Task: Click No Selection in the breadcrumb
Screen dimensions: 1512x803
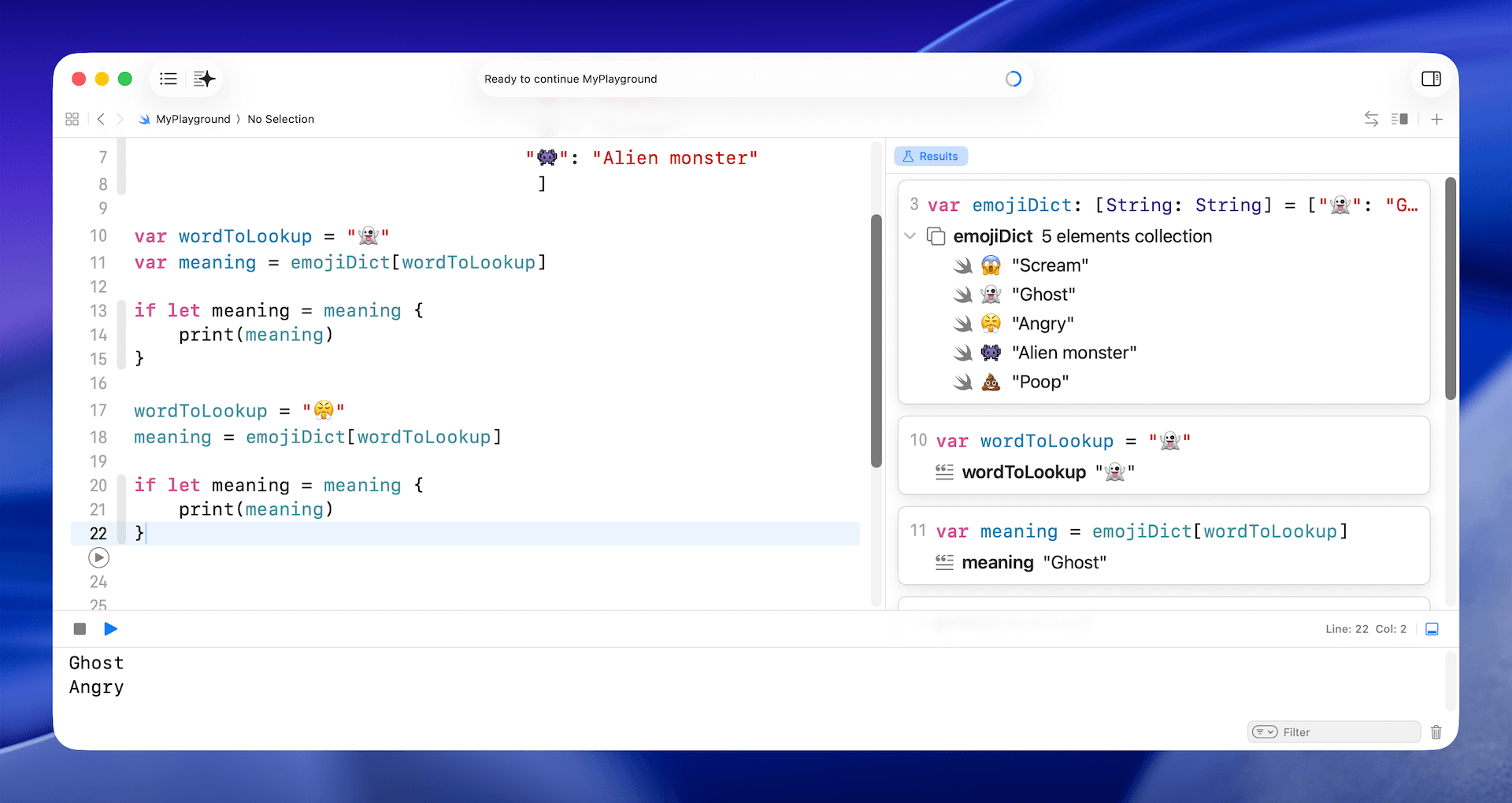Action: click(x=280, y=119)
